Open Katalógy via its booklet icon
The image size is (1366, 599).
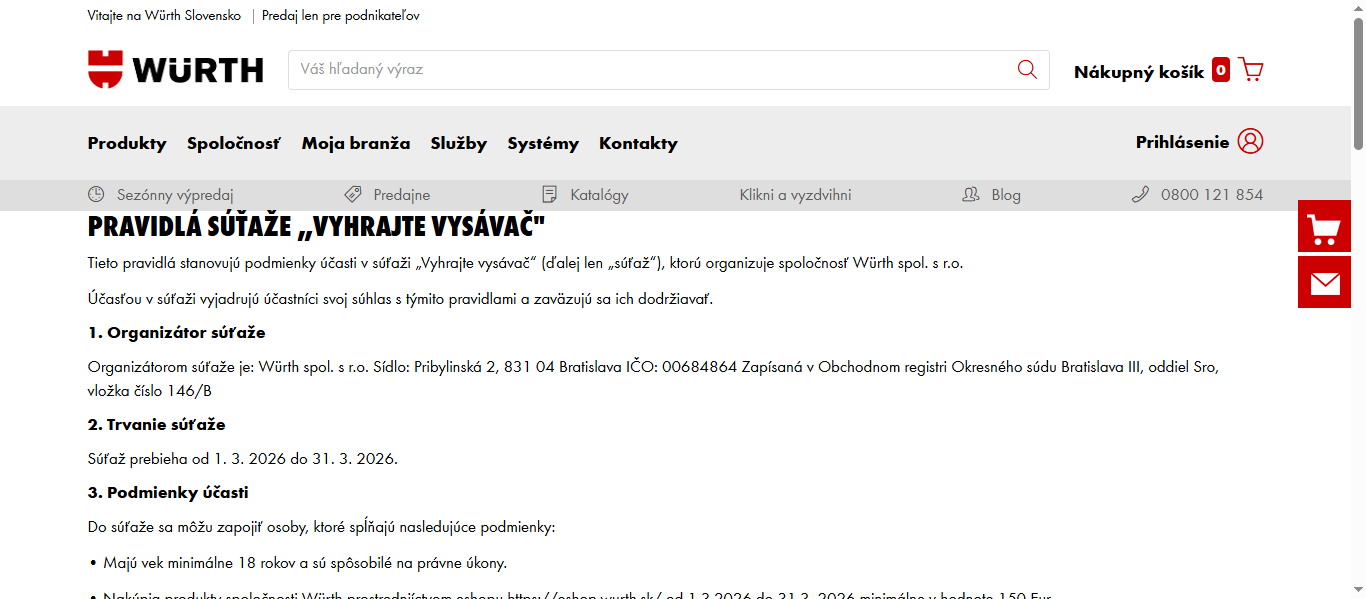pyautogui.click(x=548, y=194)
